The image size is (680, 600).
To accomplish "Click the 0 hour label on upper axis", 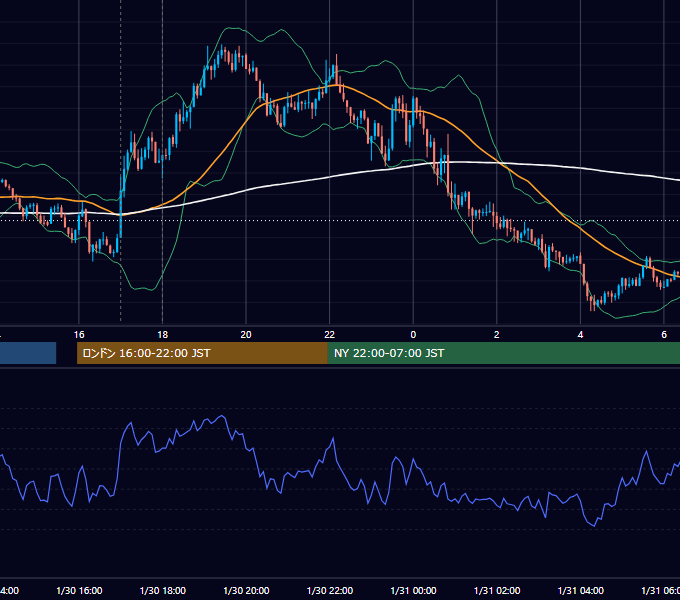I will [413, 335].
